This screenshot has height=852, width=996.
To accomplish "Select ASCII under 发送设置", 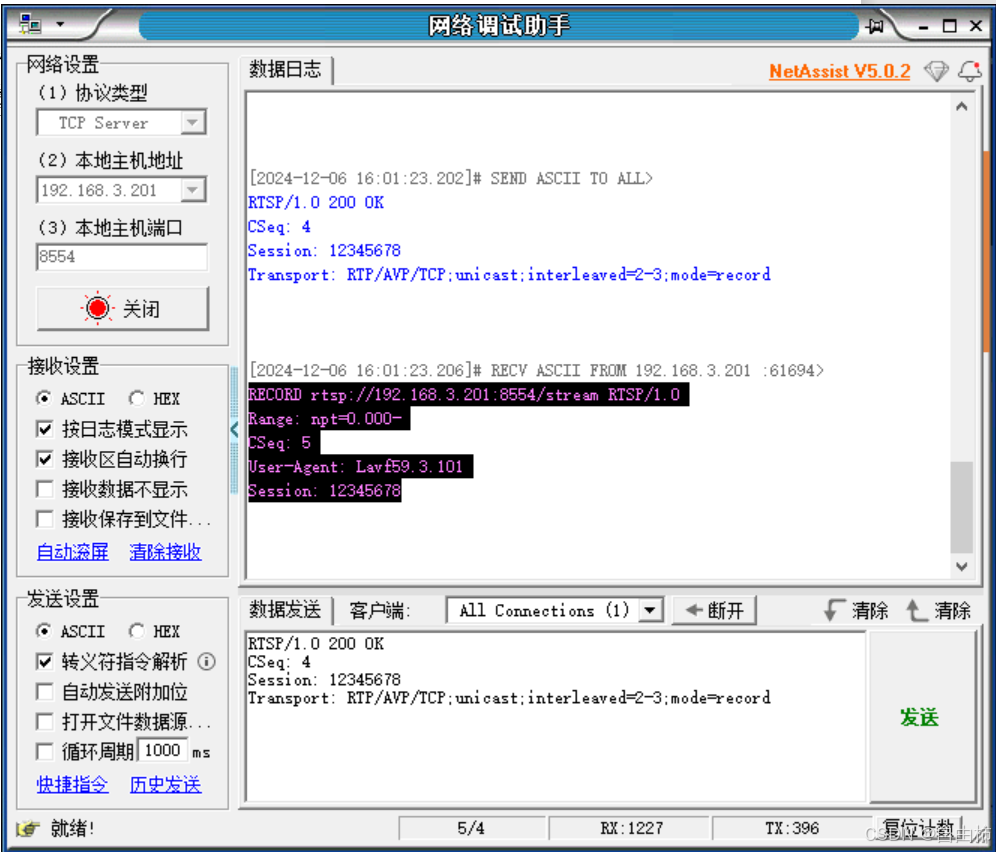I will [x=44, y=631].
